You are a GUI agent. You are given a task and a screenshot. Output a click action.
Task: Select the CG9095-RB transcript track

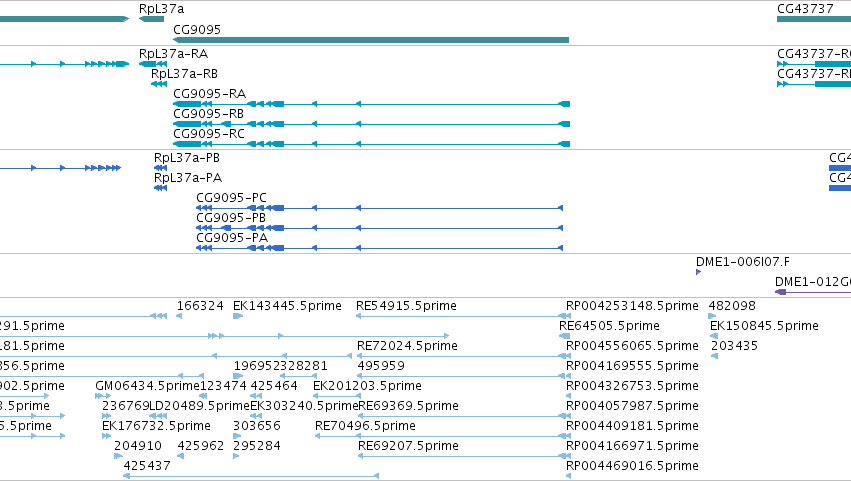(371, 124)
